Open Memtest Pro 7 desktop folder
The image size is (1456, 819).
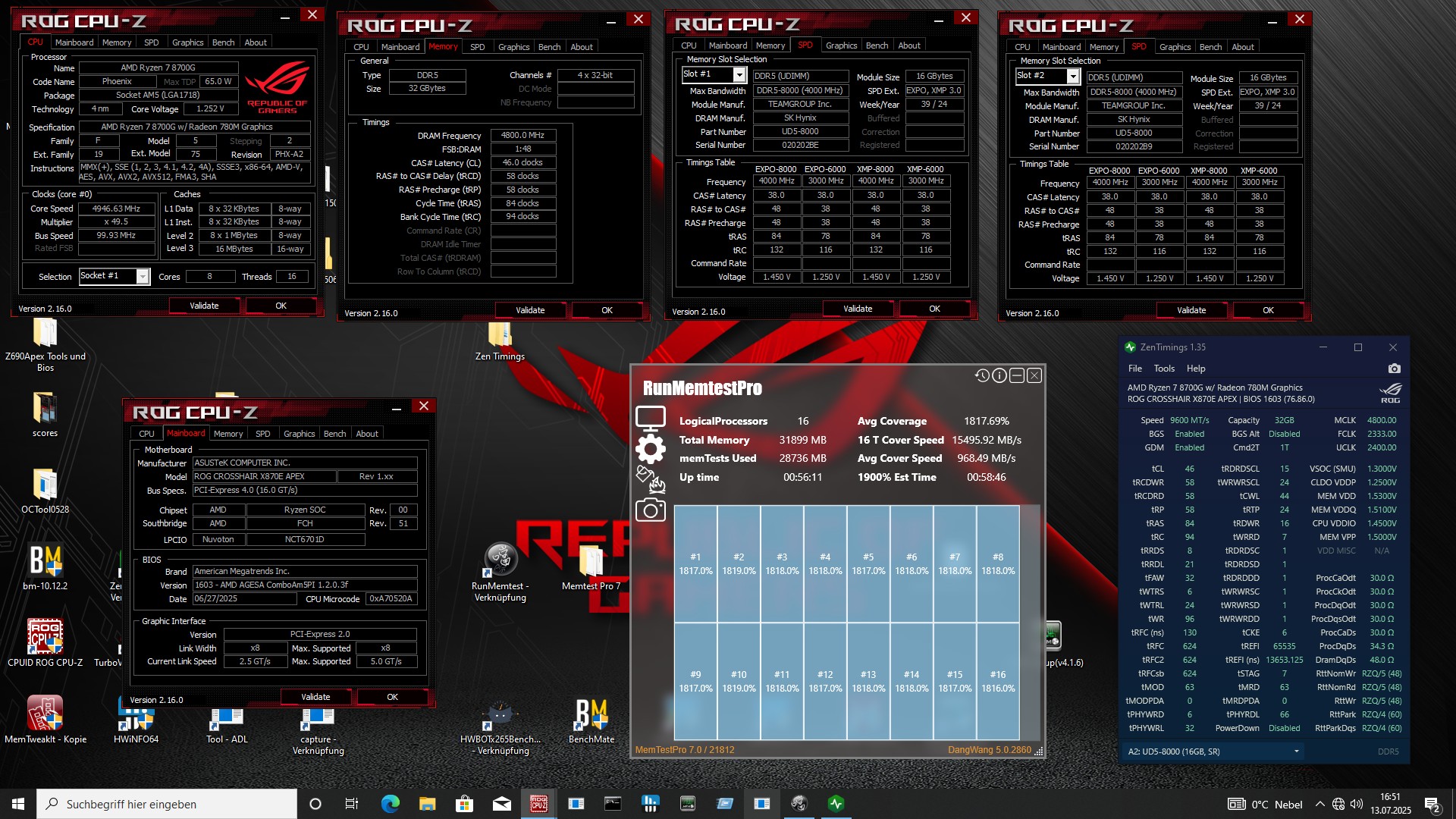tap(591, 567)
